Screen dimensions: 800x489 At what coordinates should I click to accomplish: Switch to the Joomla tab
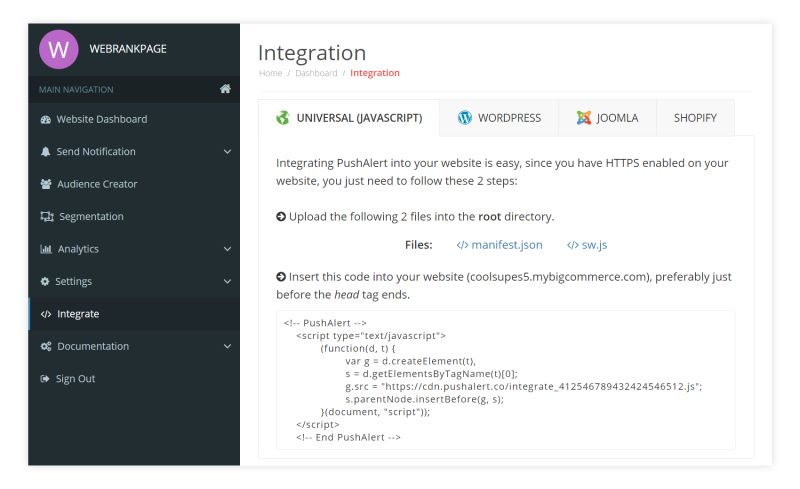tap(607, 118)
